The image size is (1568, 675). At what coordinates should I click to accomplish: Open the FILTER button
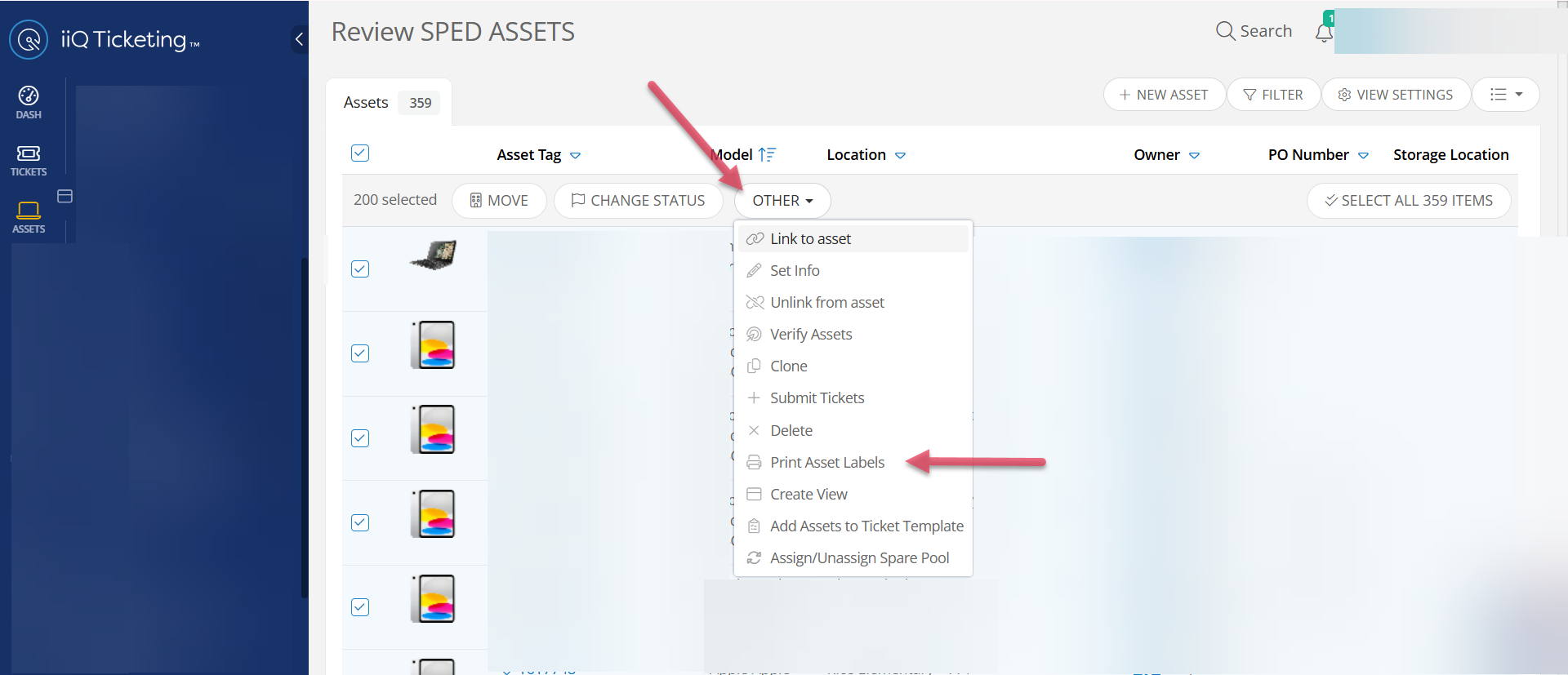pyautogui.click(x=1273, y=95)
